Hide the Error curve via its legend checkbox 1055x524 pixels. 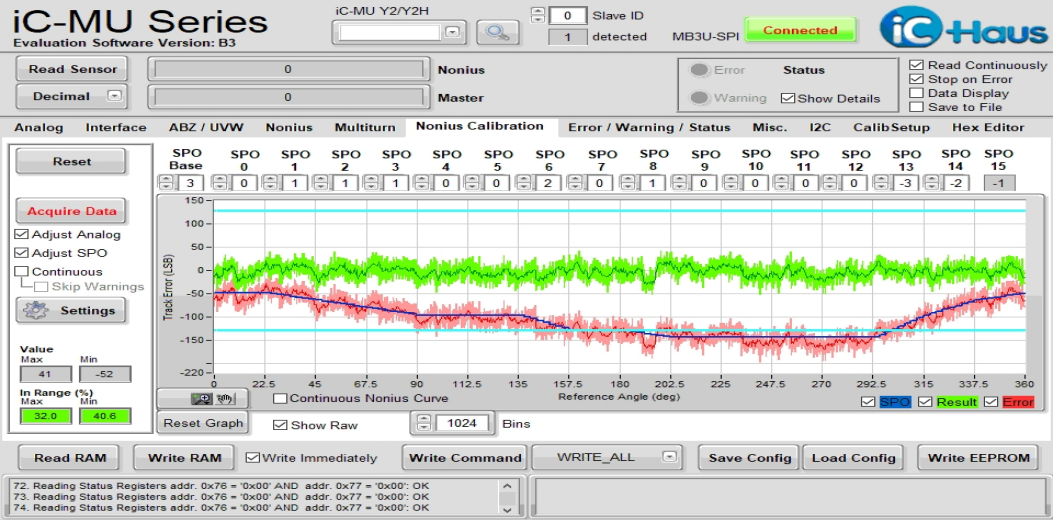[992, 402]
